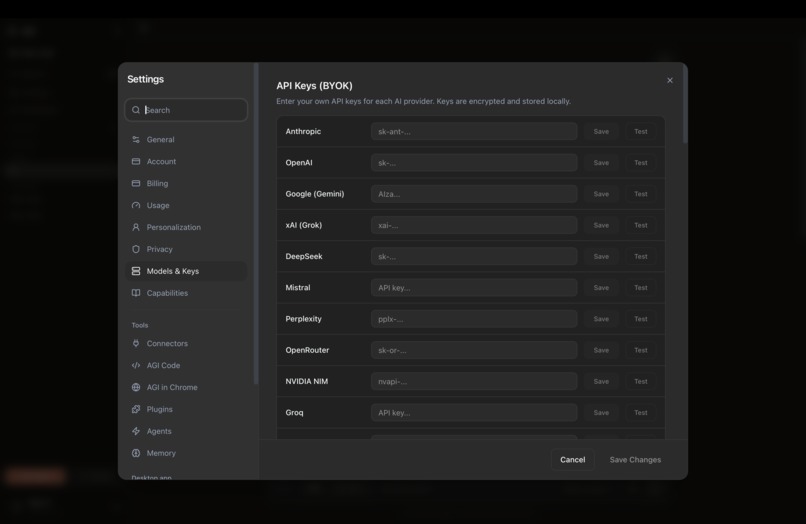The width and height of the screenshot is (806, 524).
Task: Test the OpenAI API key
Action: (640, 162)
